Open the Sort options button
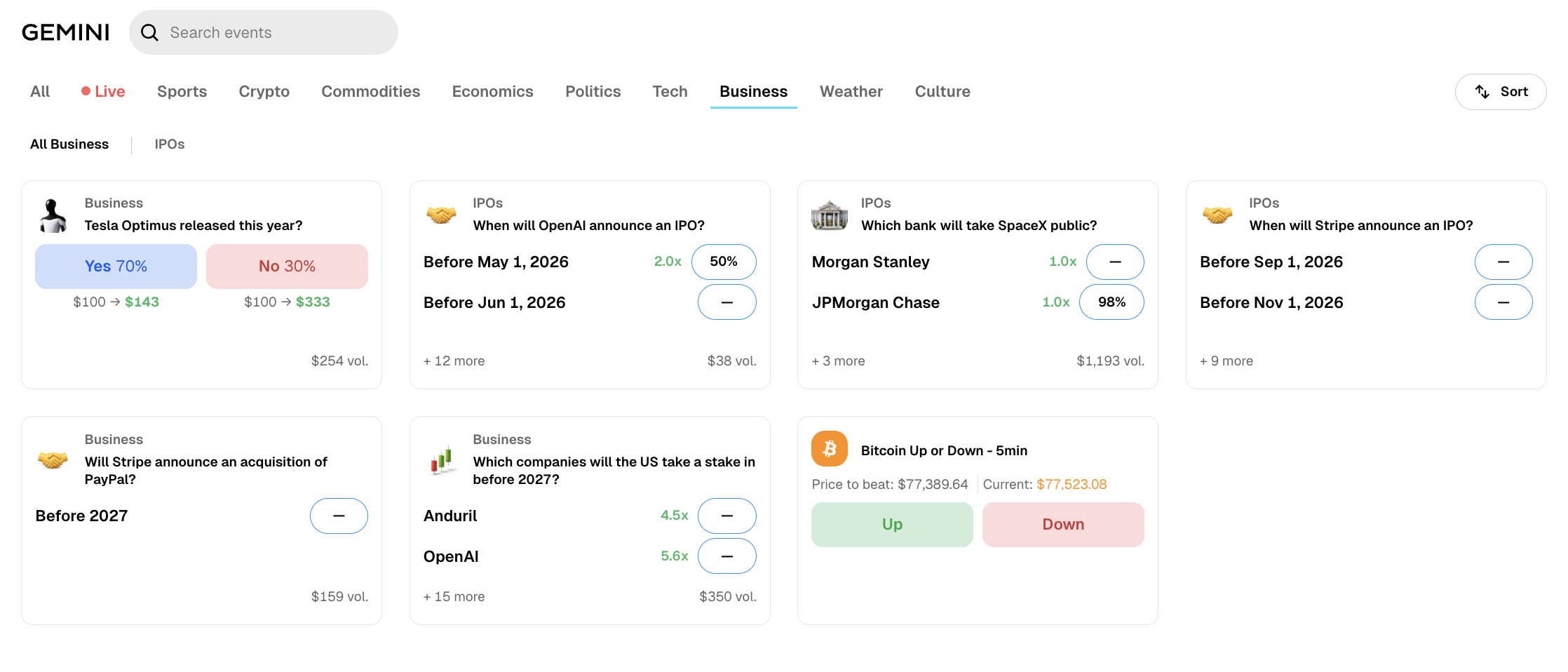This screenshot has width=1568, height=672. [1500, 92]
